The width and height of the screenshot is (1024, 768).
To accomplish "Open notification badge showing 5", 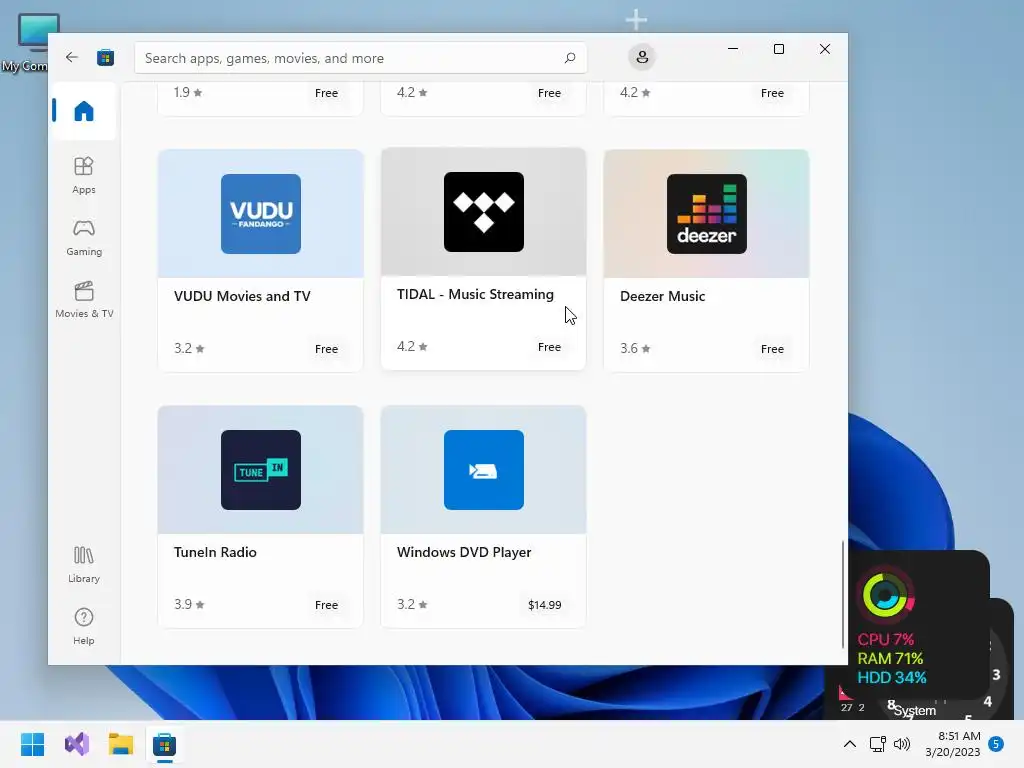I will [x=996, y=744].
